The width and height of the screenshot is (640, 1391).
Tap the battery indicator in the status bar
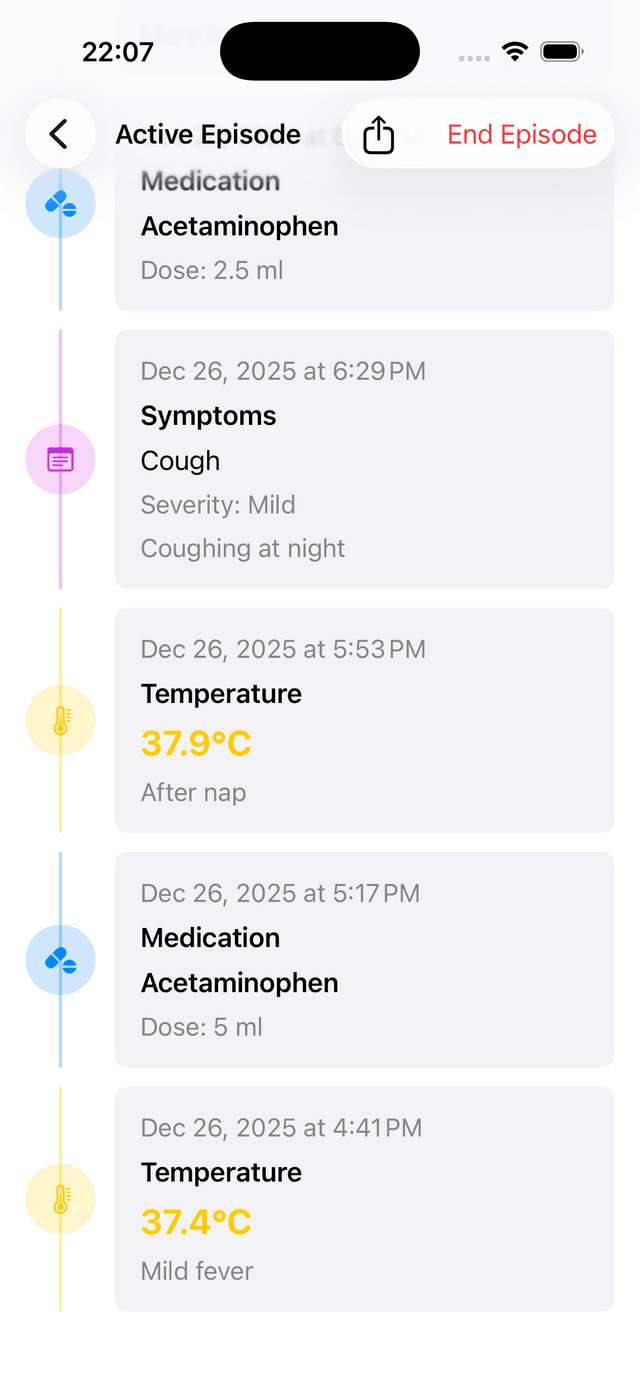click(x=561, y=50)
